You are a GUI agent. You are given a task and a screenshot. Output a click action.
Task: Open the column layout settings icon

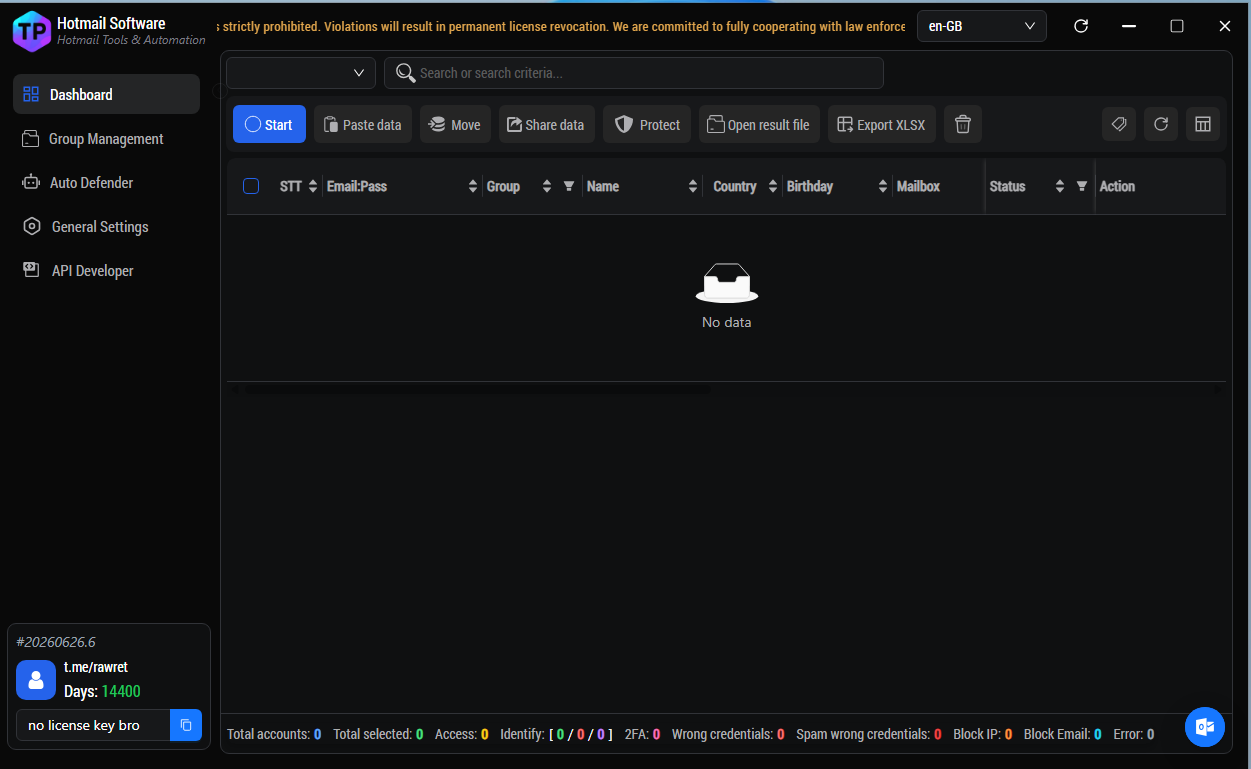[x=1203, y=124]
